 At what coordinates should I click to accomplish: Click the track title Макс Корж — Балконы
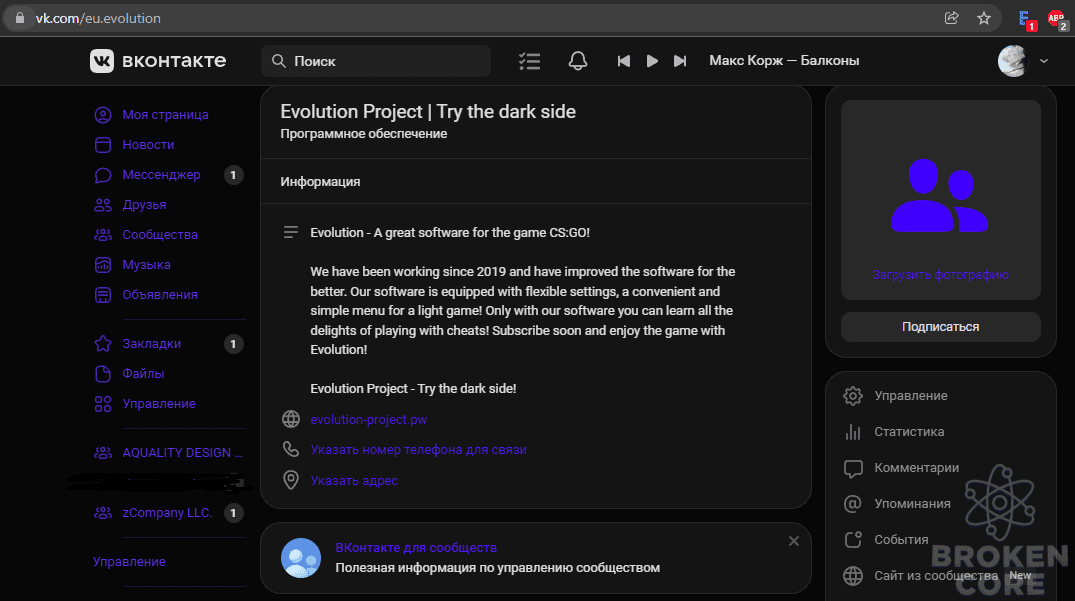(784, 60)
